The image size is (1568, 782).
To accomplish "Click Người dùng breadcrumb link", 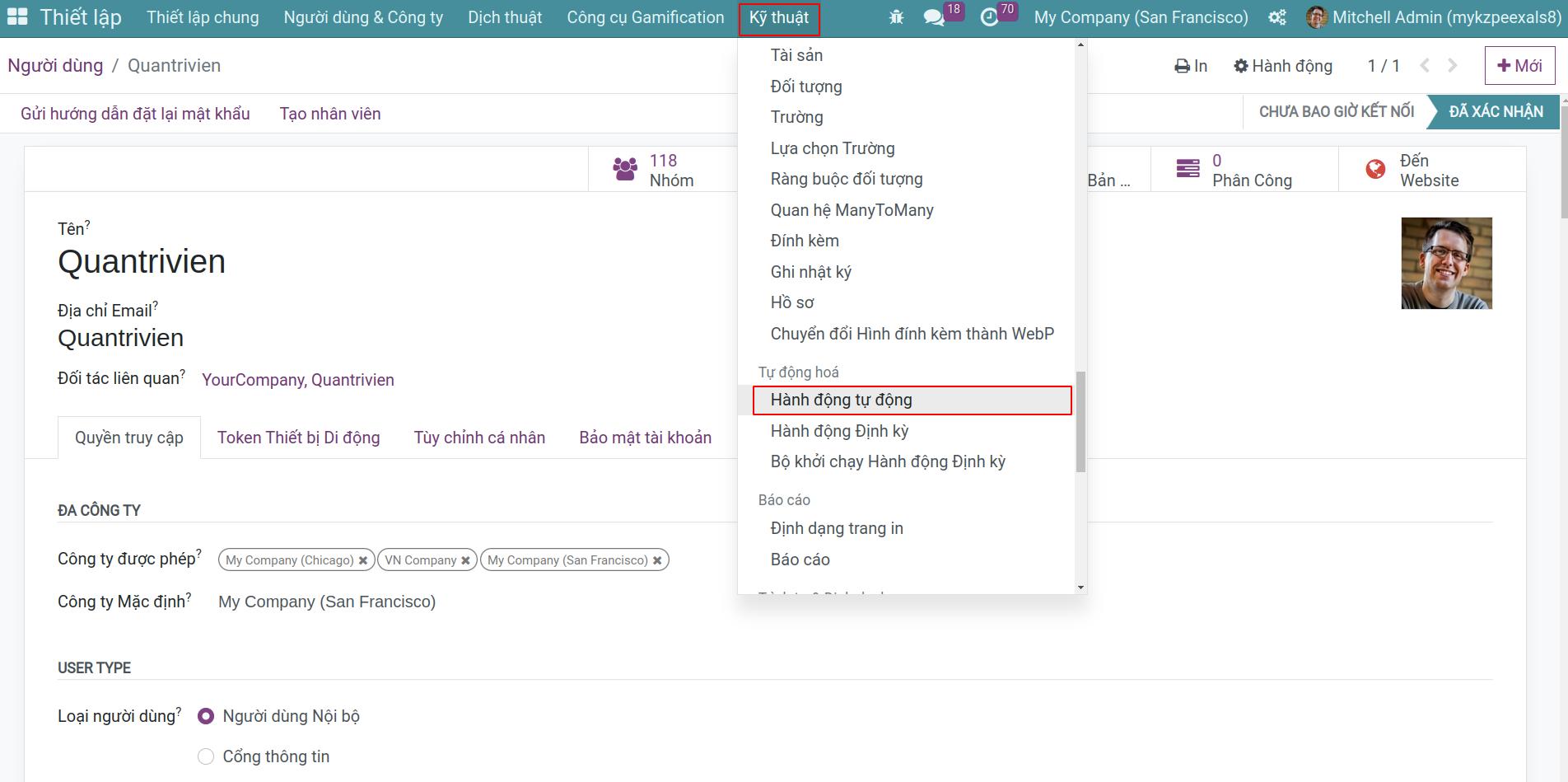I will pos(55,66).
